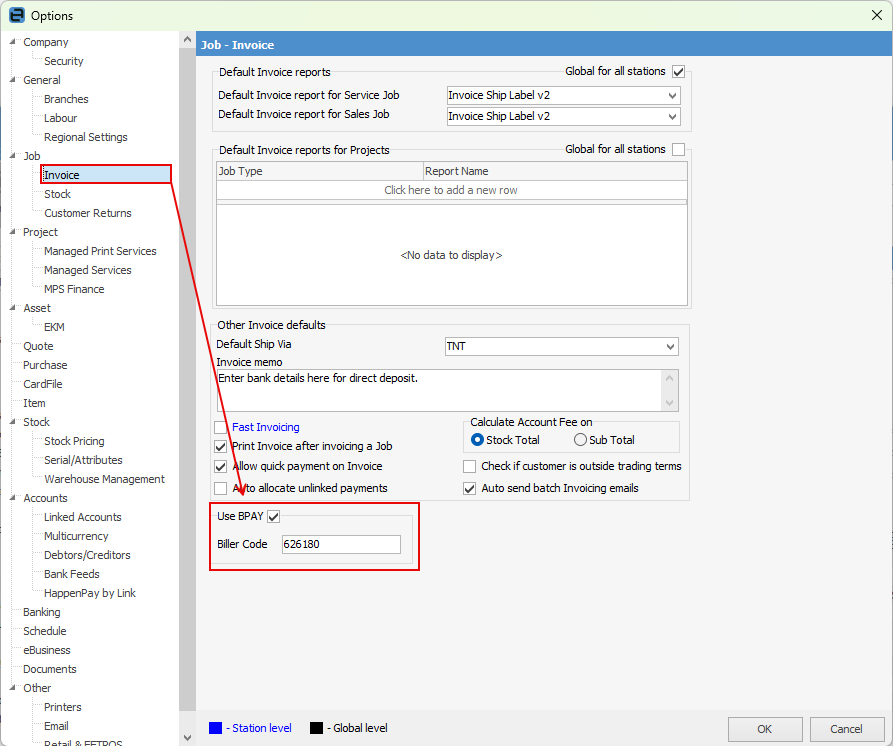The width and height of the screenshot is (893, 746).
Task: Check the customer outside trading terms option
Action: pos(469,466)
